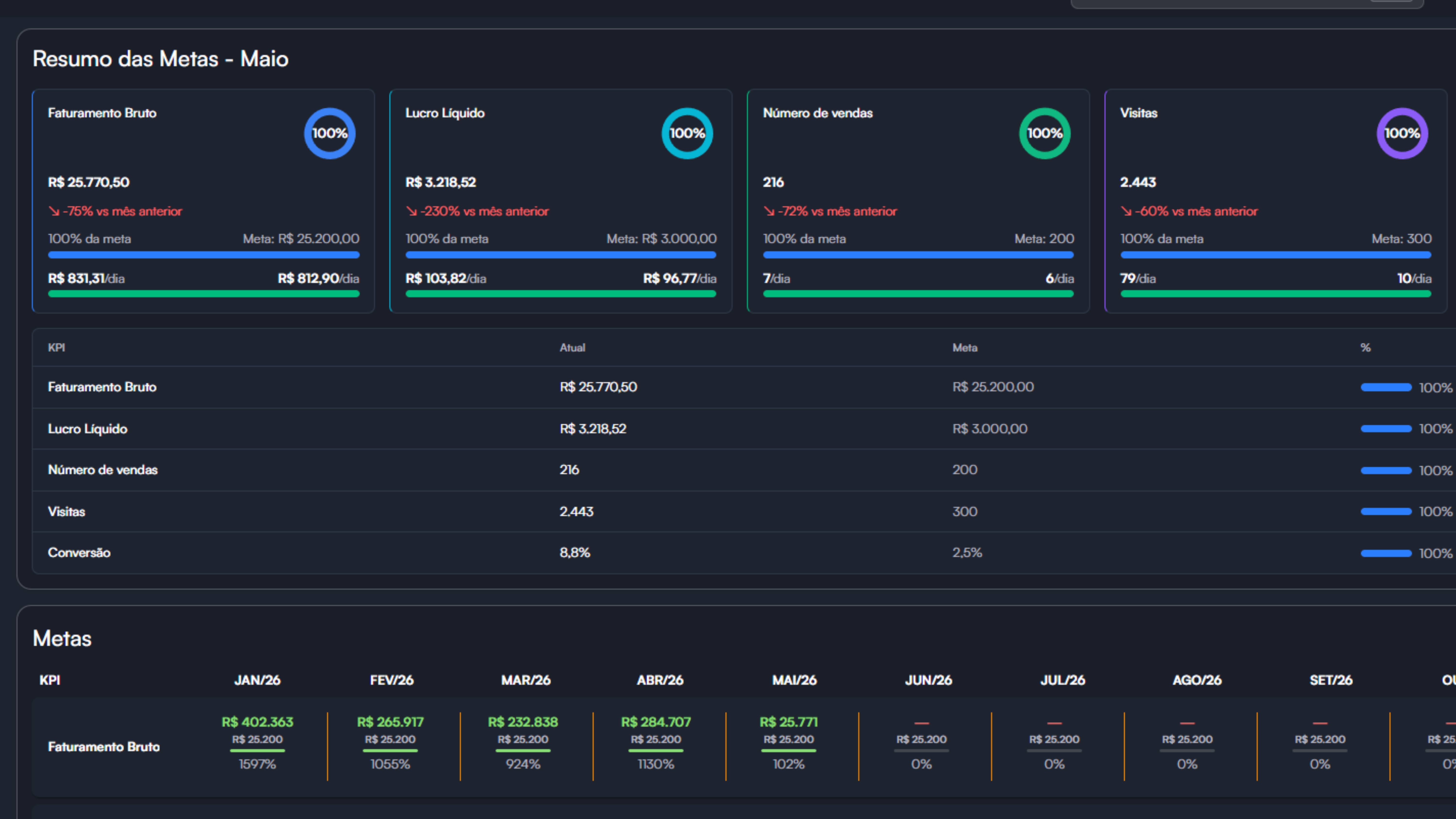Click the Faturamento Bruto row label in Metas section
The height and width of the screenshot is (819, 1456).
104,747
